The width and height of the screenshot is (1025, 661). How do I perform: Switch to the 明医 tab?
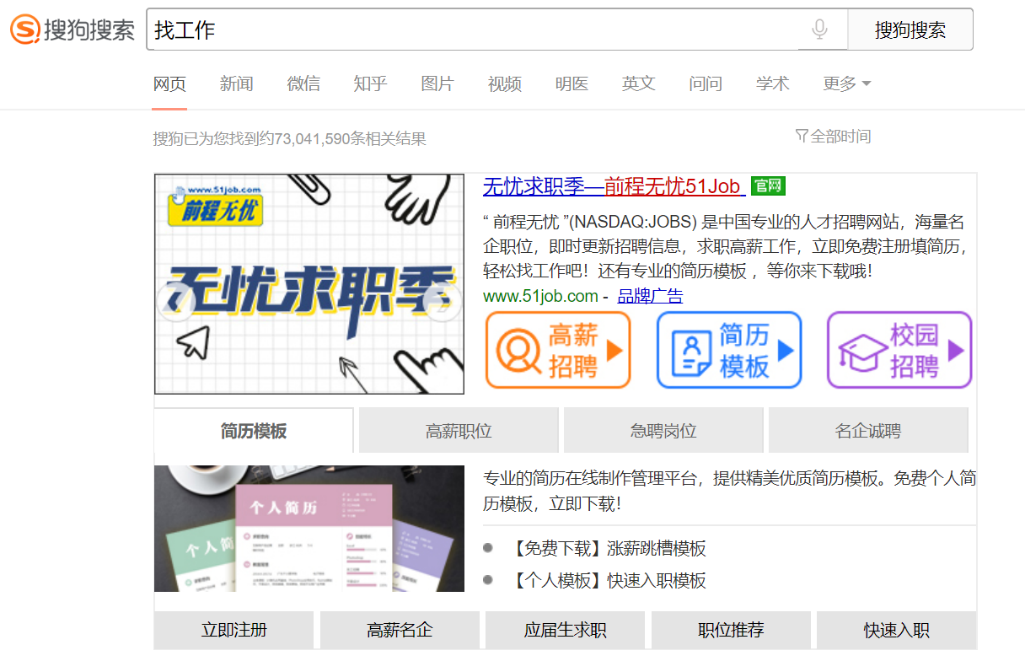tap(571, 84)
